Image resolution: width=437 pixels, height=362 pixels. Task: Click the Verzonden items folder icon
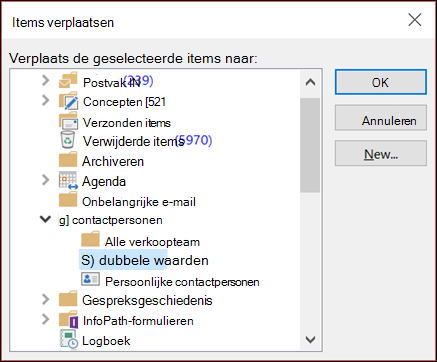pyautogui.click(x=68, y=121)
